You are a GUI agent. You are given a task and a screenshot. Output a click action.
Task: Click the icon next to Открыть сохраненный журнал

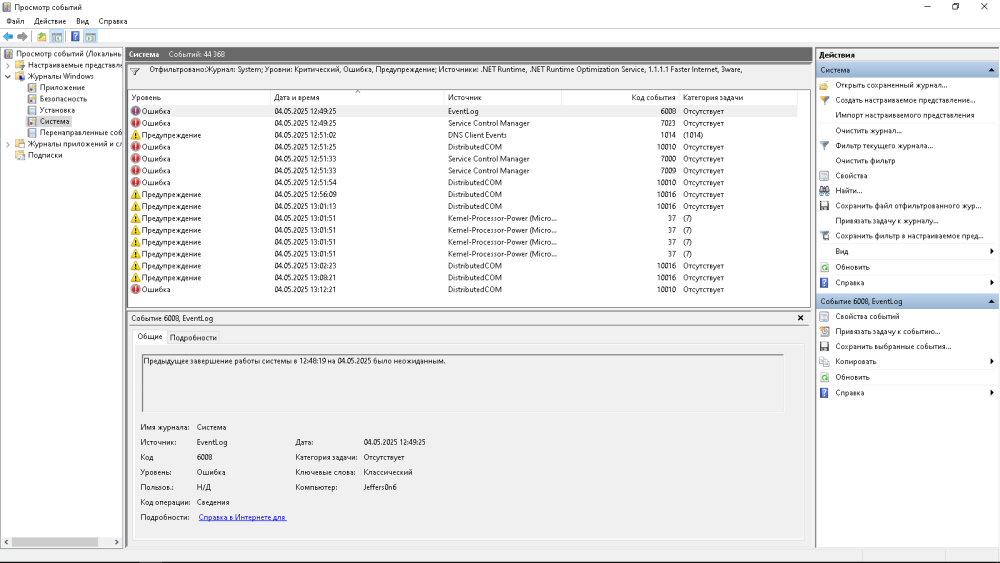[824, 85]
